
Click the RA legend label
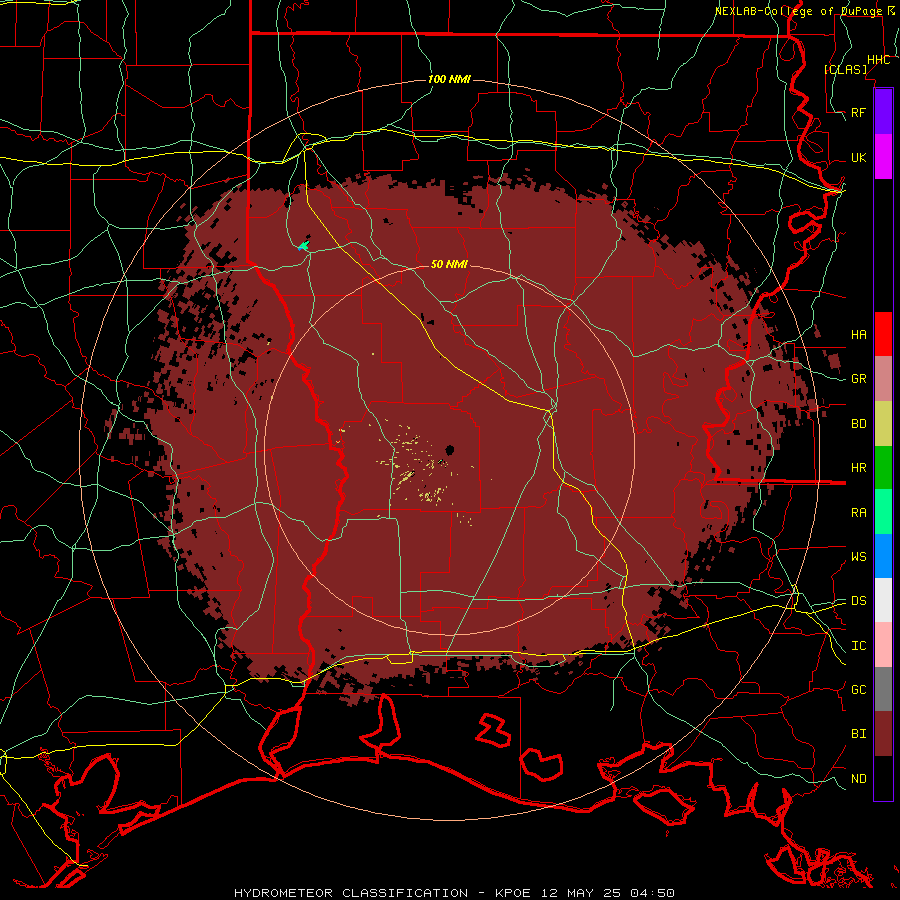click(858, 513)
